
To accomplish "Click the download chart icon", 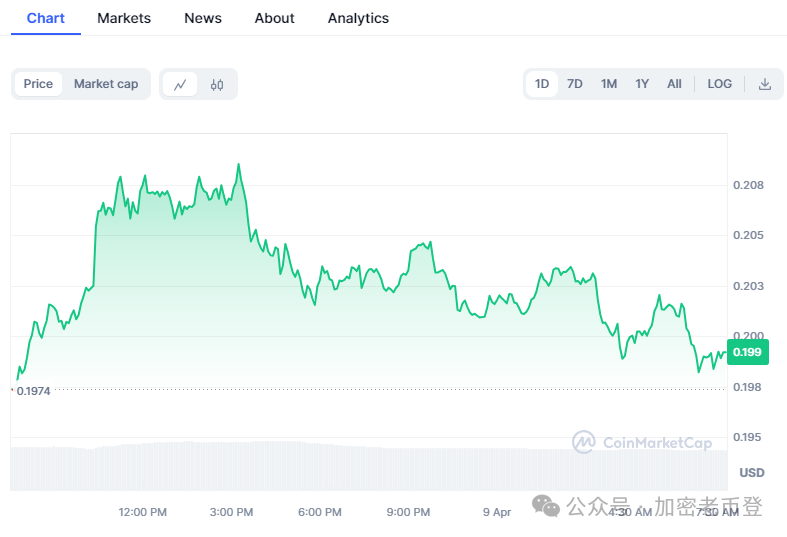I will pos(765,84).
